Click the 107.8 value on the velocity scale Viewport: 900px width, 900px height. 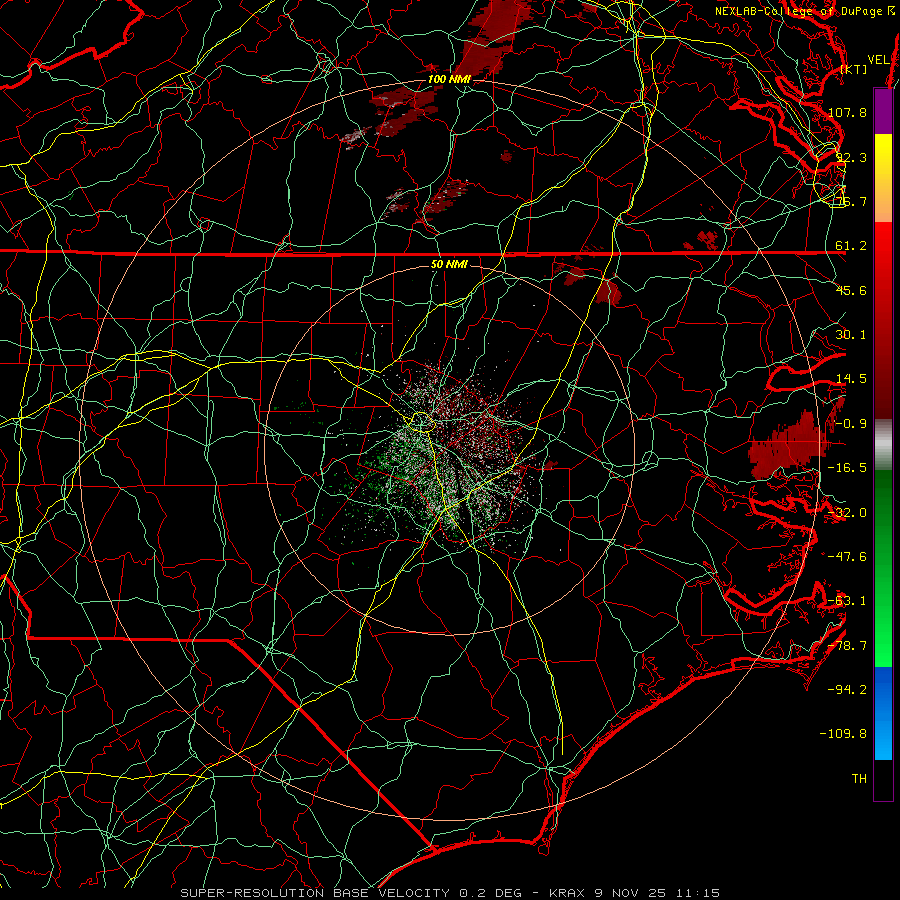coord(847,112)
